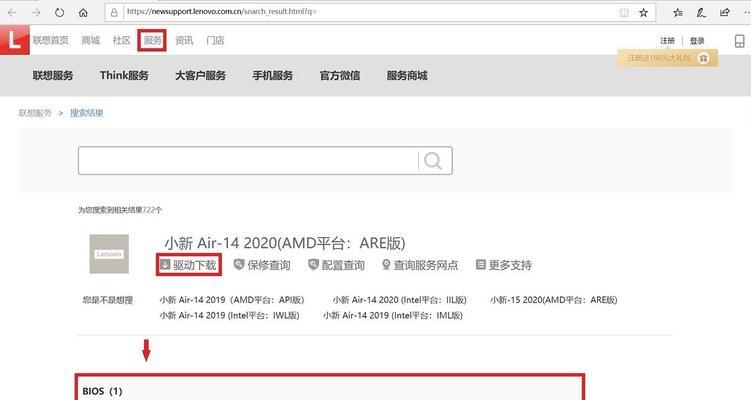Click the 注册 register link

[668, 41]
